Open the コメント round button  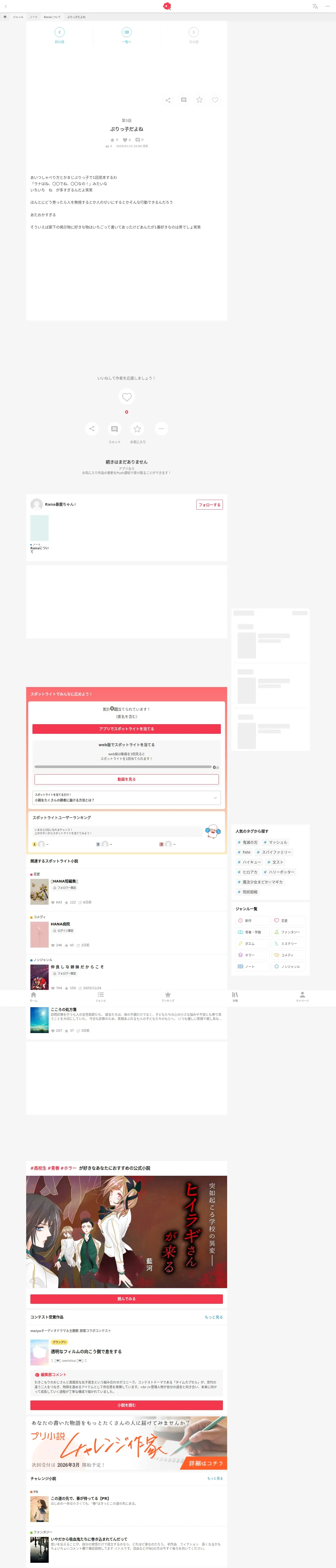(114, 429)
